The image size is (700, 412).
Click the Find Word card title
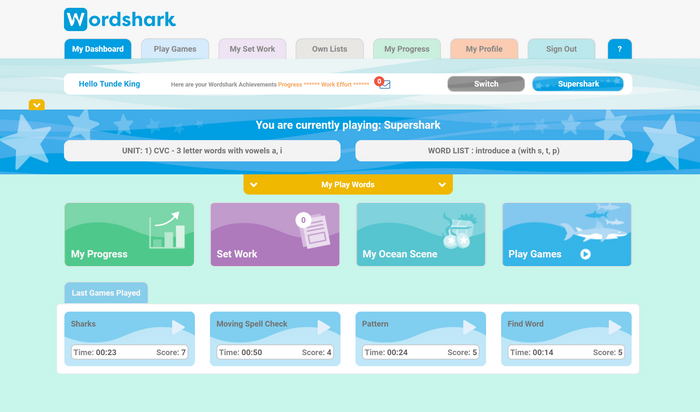pos(525,324)
